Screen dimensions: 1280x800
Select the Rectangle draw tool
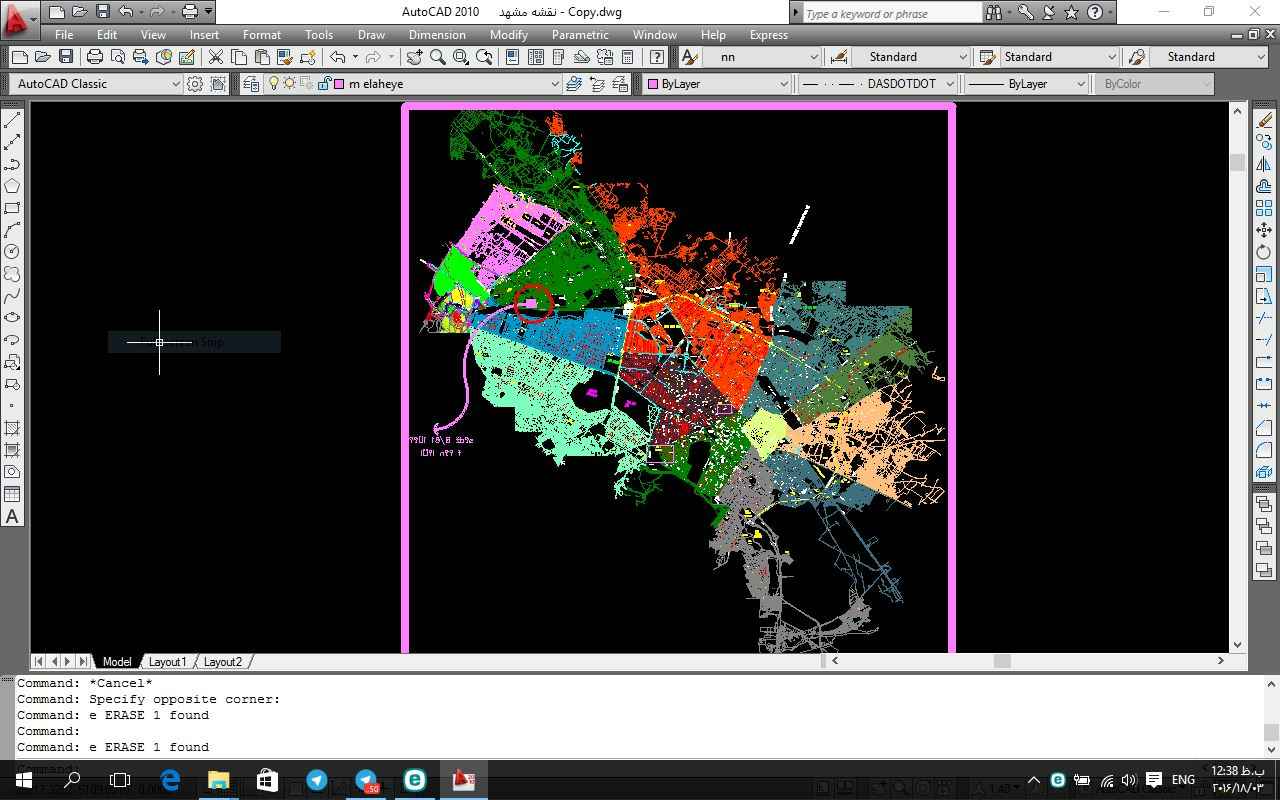pyautogui.click(x=12, y=208)
